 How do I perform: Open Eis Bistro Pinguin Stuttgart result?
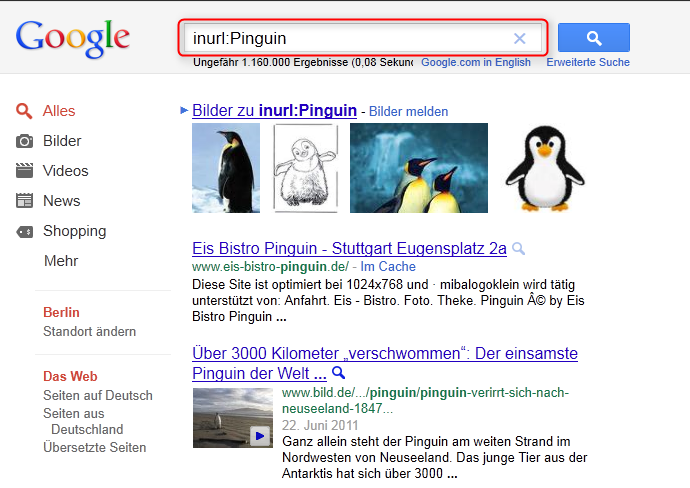pyautogui.click(x=349, y=249)
